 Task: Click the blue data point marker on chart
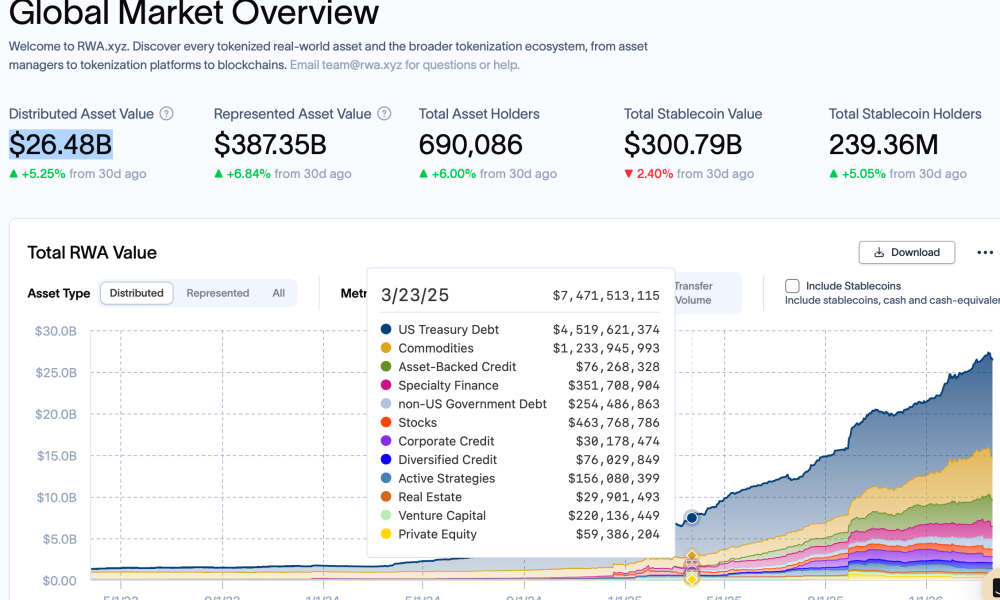[691, 518]
